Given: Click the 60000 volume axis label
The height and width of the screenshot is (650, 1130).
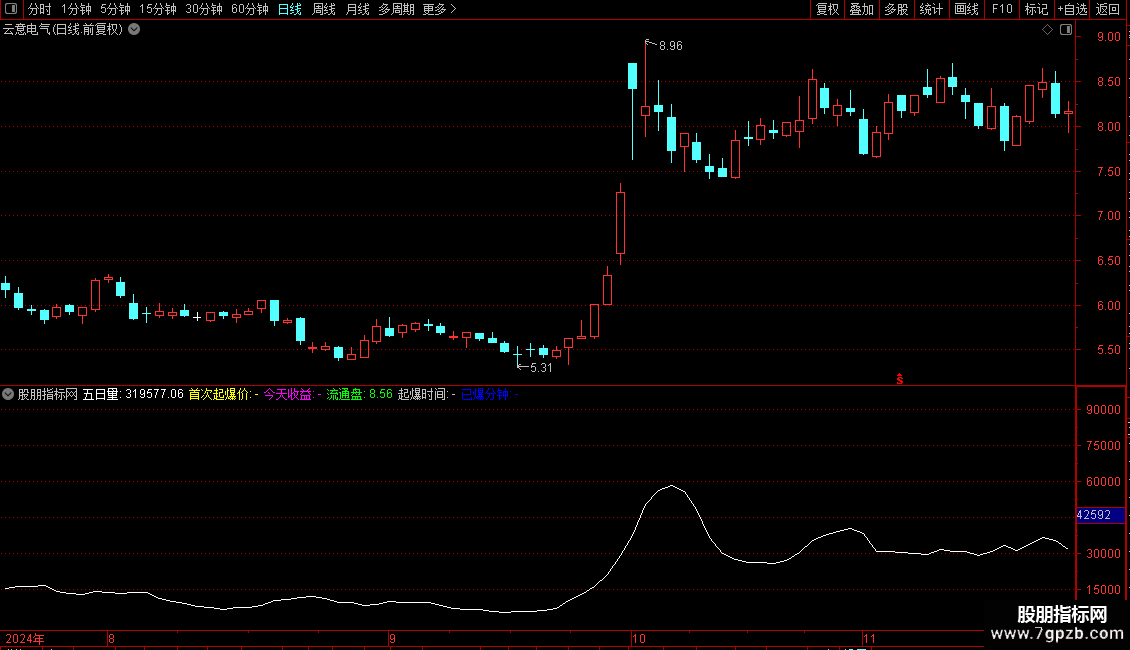Looking at the screenshot, I should (x=1103, y=481).
